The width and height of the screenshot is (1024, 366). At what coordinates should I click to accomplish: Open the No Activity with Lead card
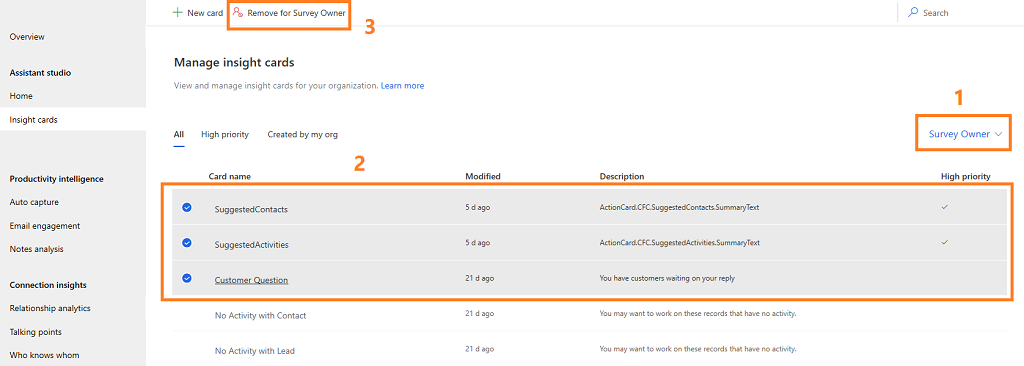[255, 350]
